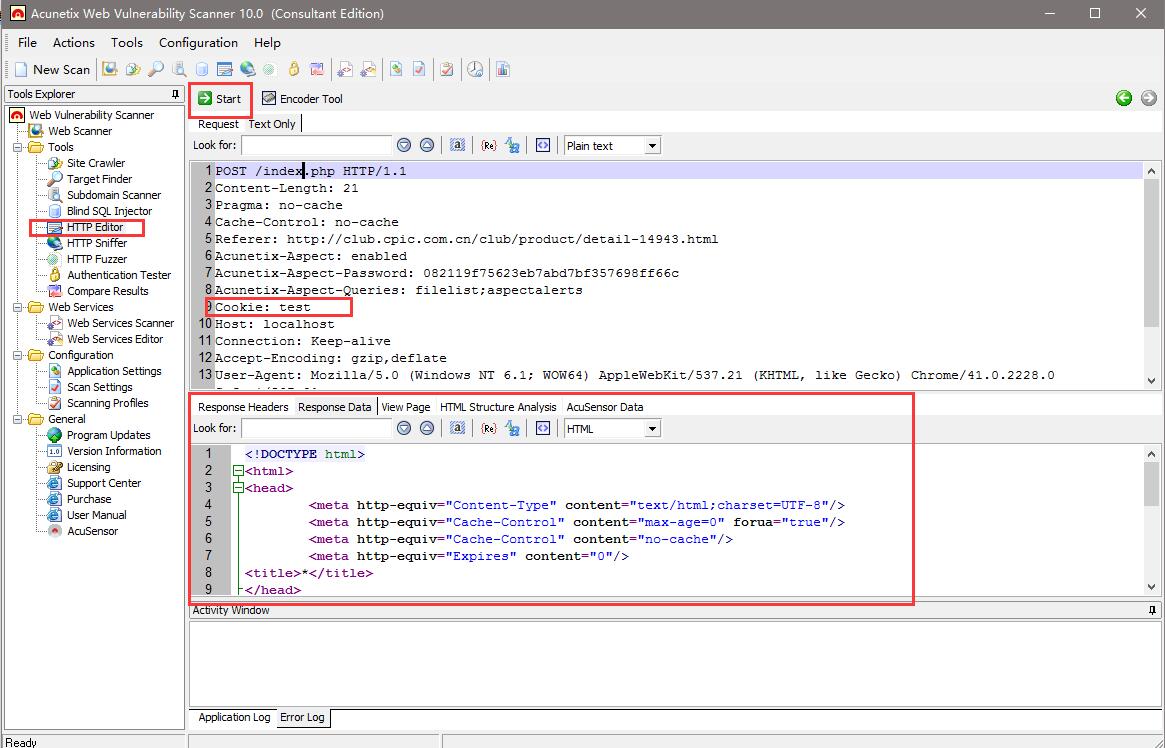
Task: Click the Scheduler clock icon in toolbar
Action: [475, 69]
